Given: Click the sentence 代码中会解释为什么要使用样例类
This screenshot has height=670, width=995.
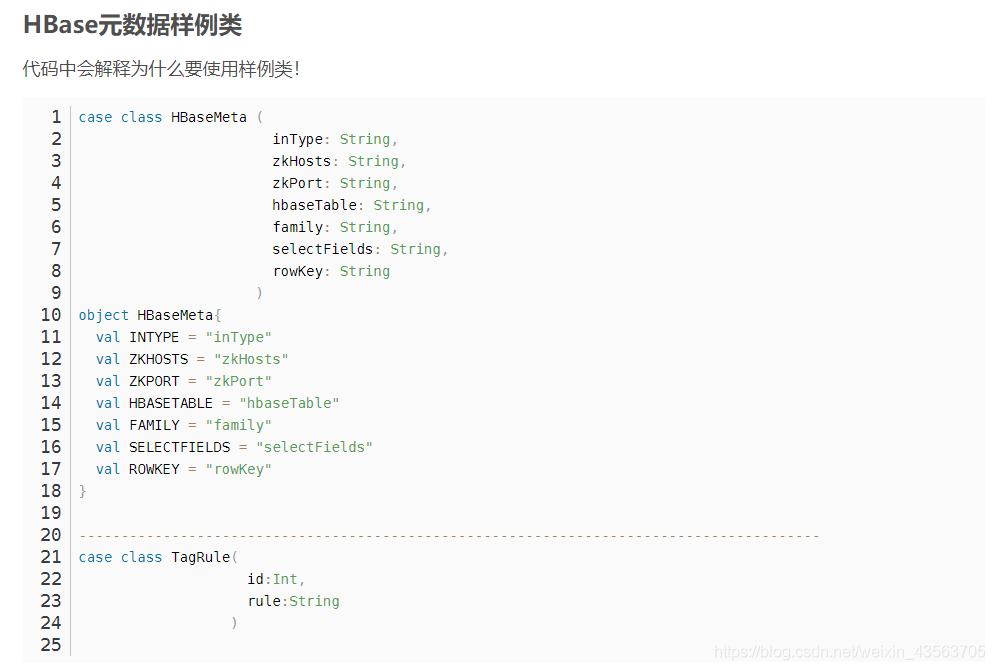Looking at the screenshot, I should tap(161, 69).
